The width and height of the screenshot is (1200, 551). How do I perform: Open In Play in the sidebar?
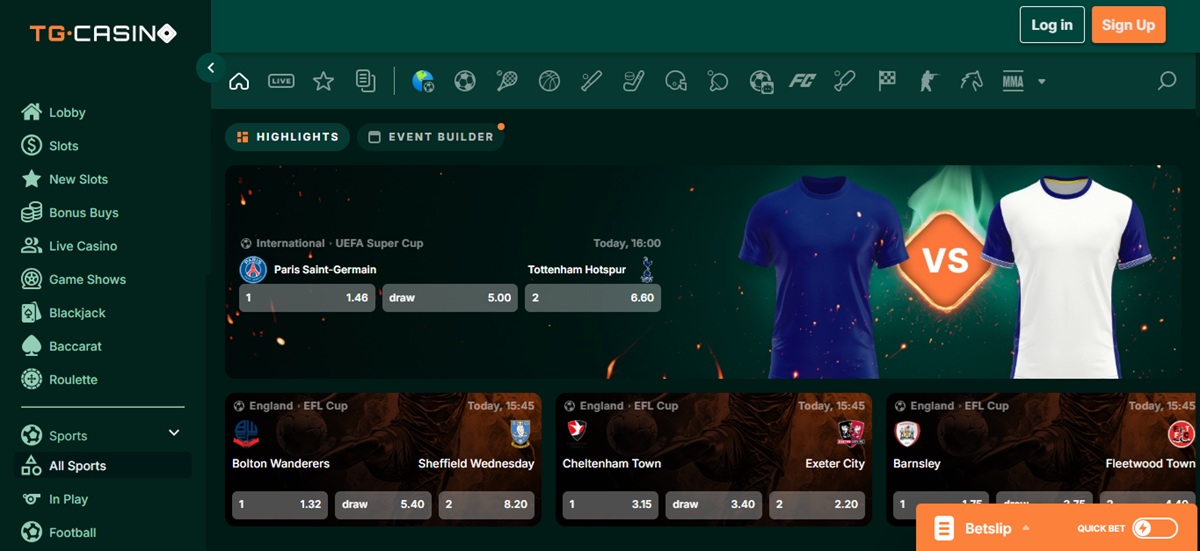pyautogui.click(x=68, y=499)
